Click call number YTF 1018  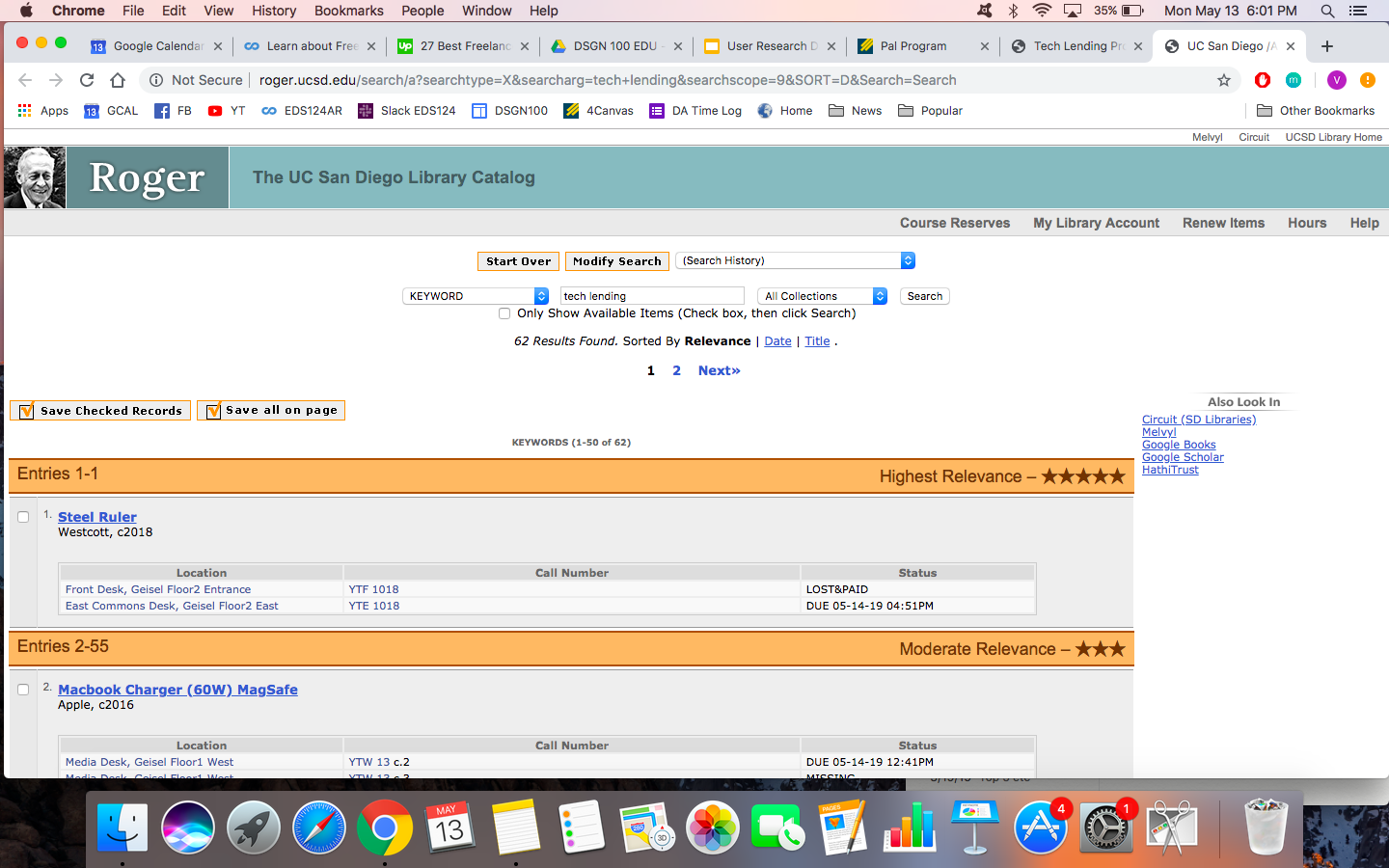[x=373, y=589]
